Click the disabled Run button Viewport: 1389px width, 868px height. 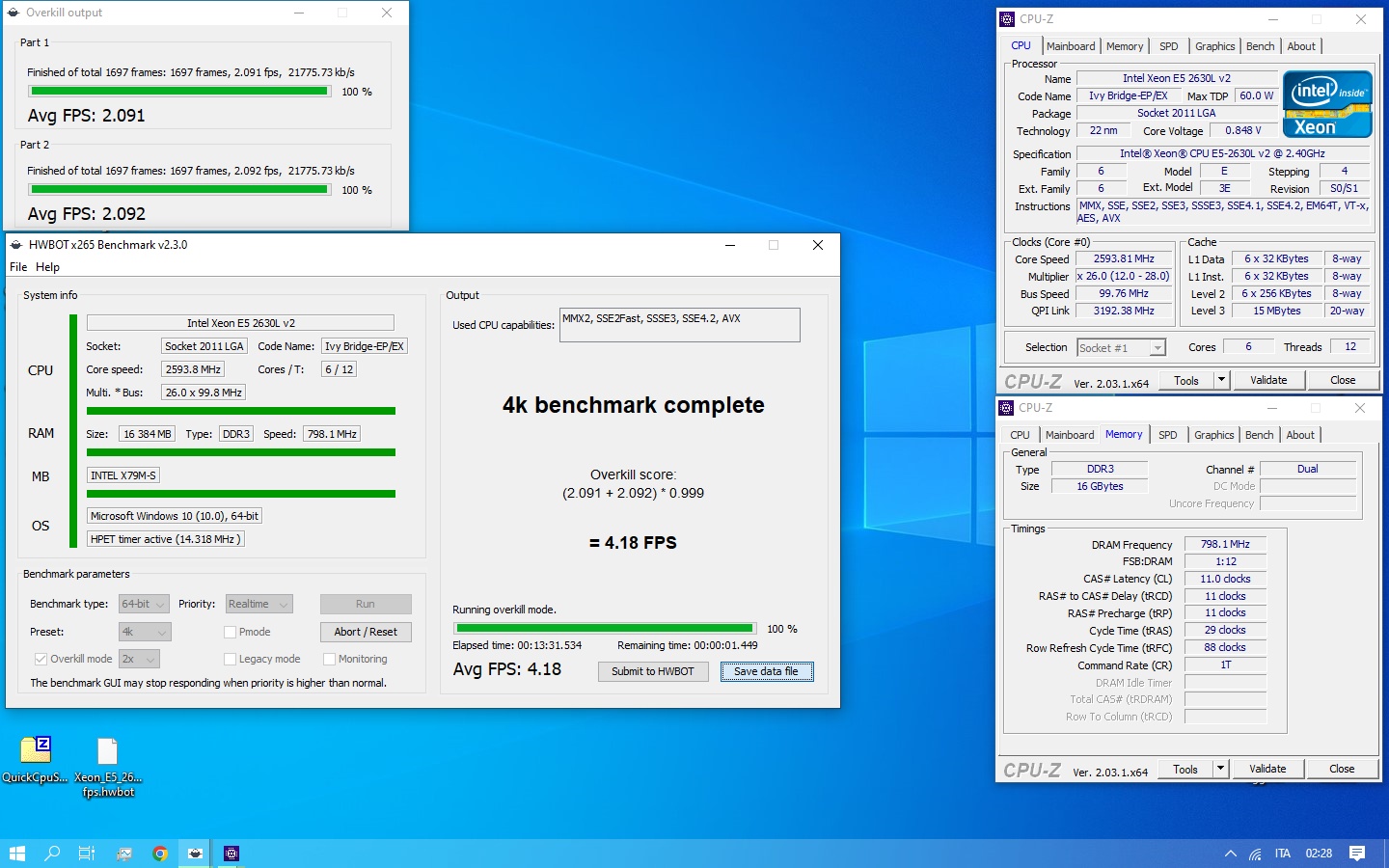coord(366,604)
